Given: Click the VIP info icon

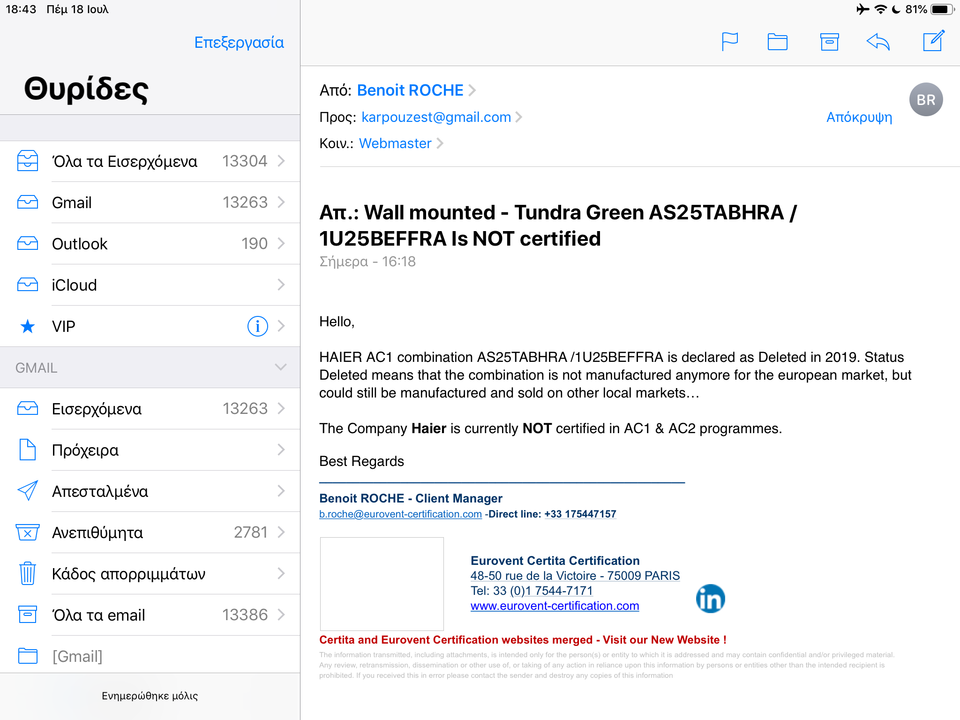Looking at the screenshot, I should [x=257, y=326].
